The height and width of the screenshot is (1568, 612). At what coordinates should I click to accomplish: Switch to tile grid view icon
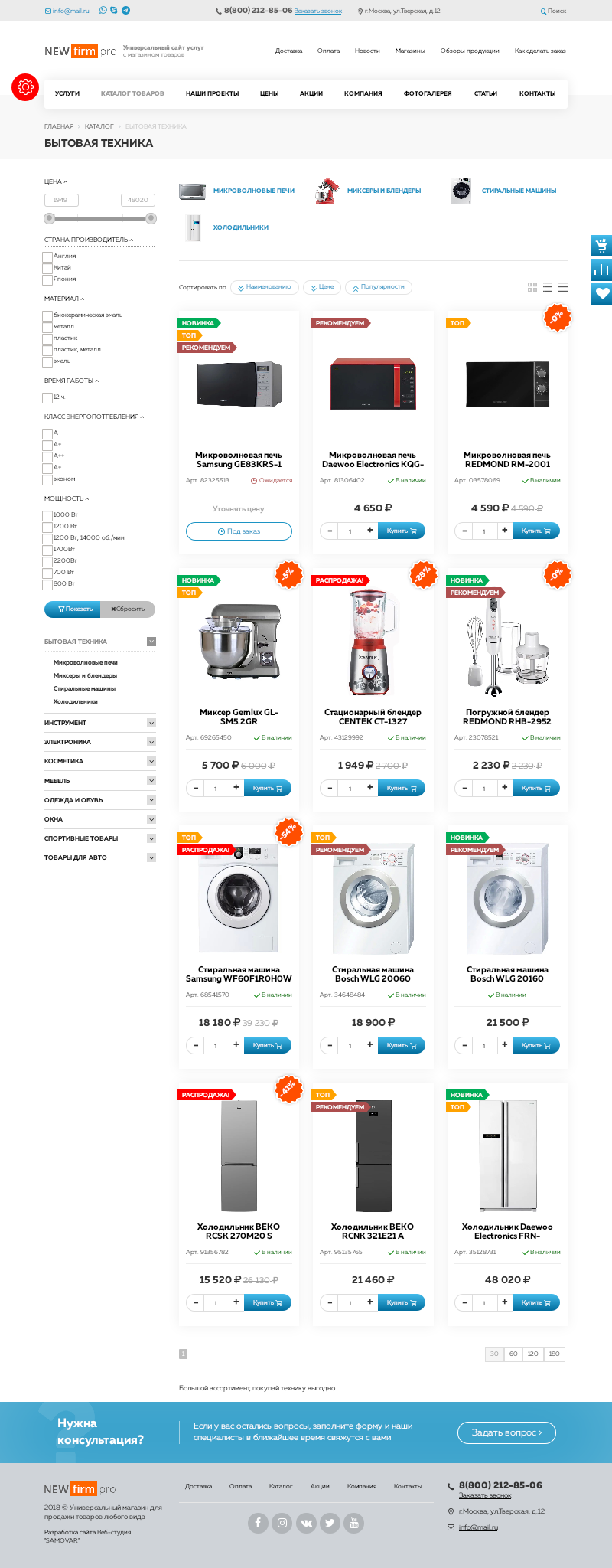pyautogui.click(x=532, y=287)
